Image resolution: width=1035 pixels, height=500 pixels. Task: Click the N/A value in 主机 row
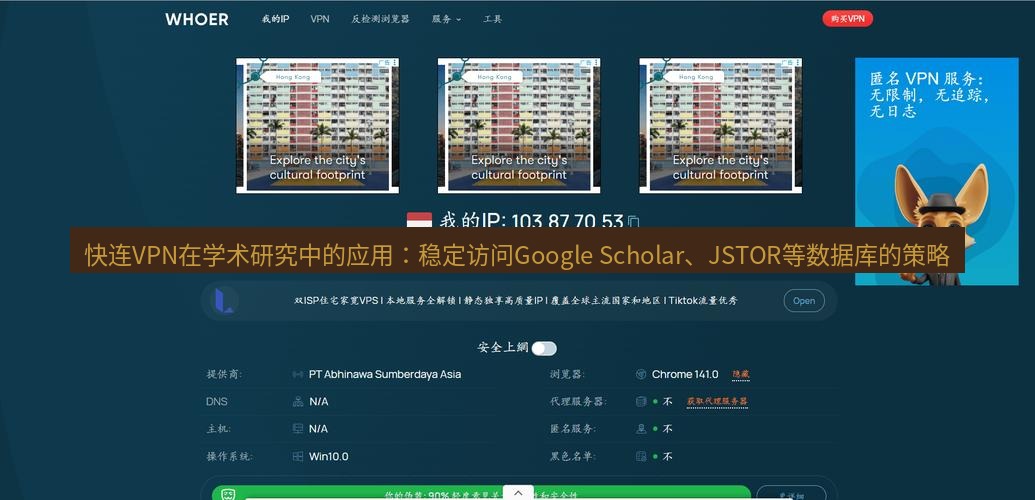(x=318, y=429)
